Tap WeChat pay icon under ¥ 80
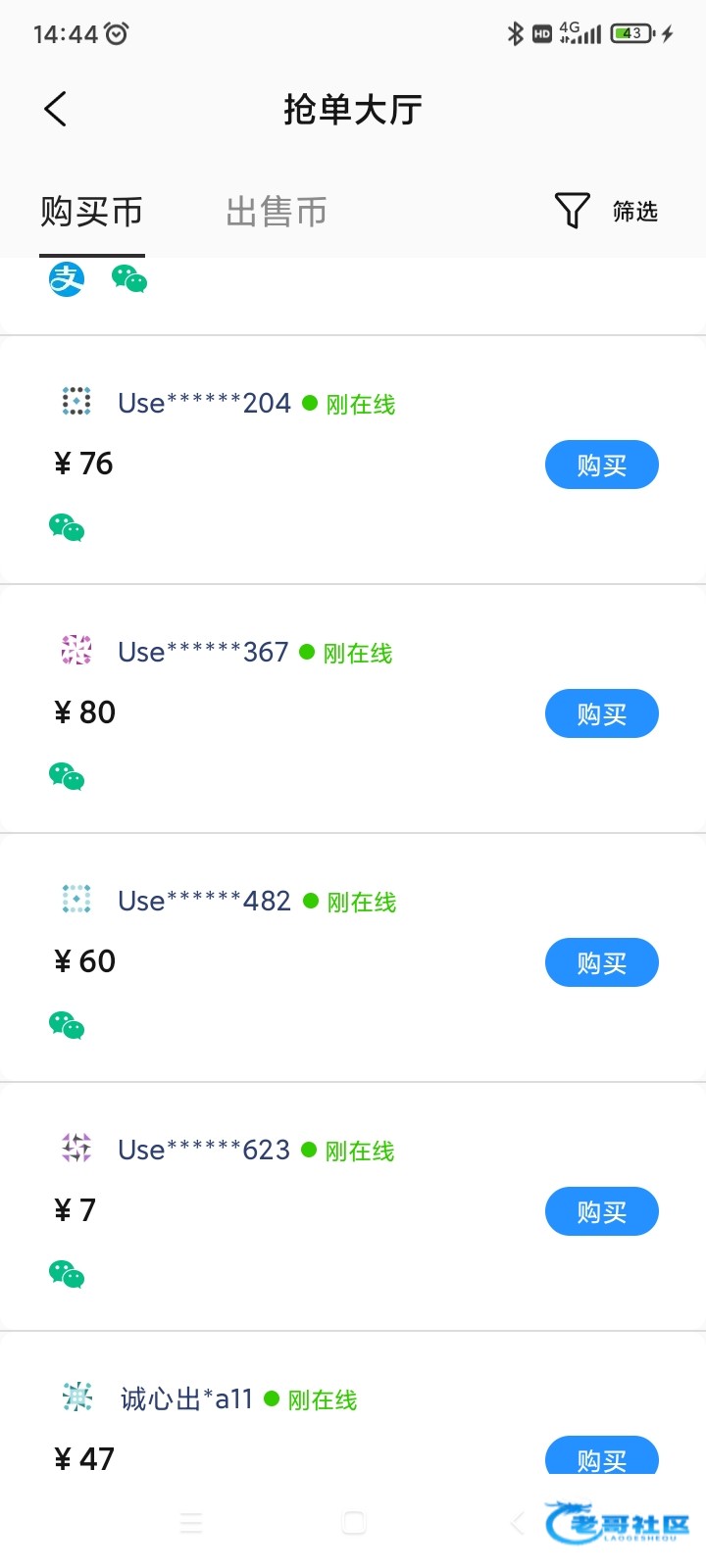The width and height of the screenshot is (706, 1568). coord(67,777)
